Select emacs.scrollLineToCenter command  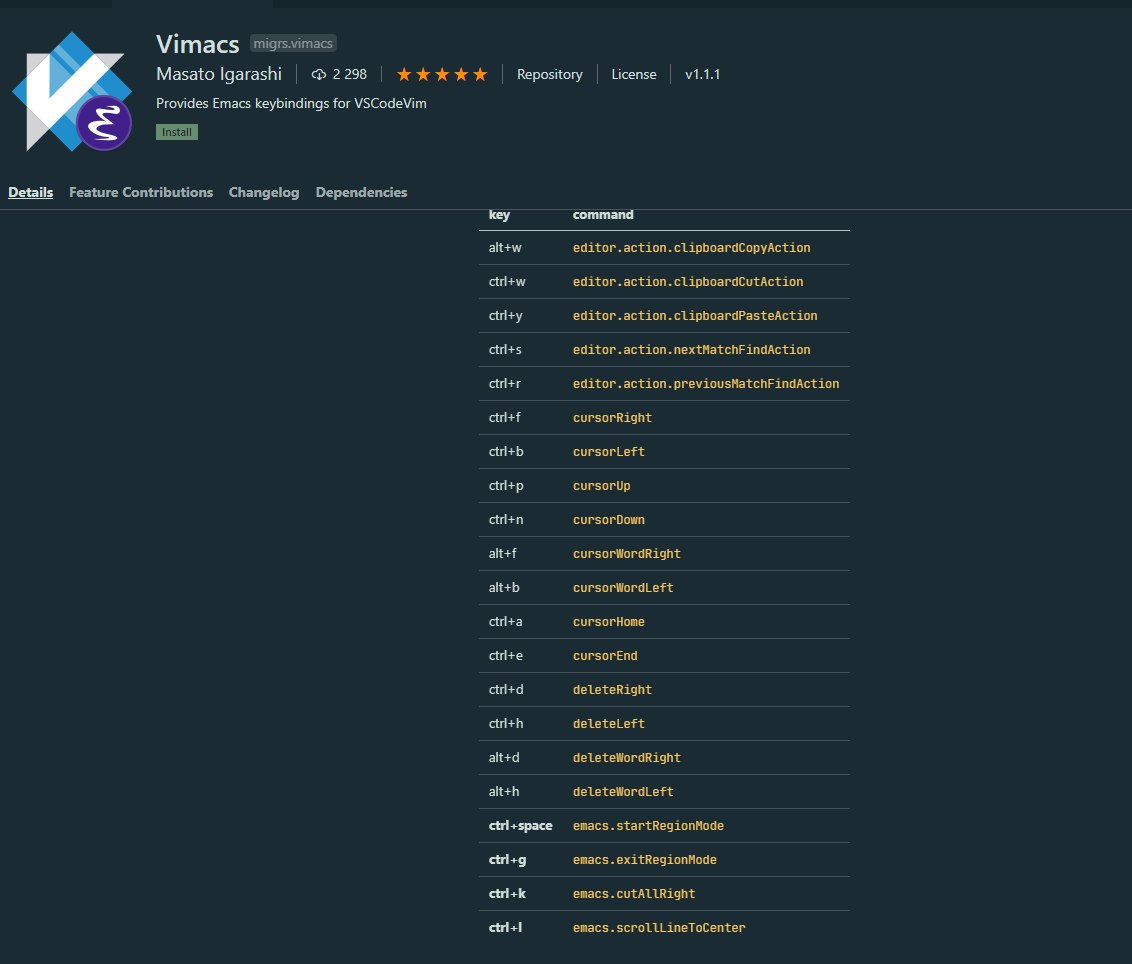point(658,927)
